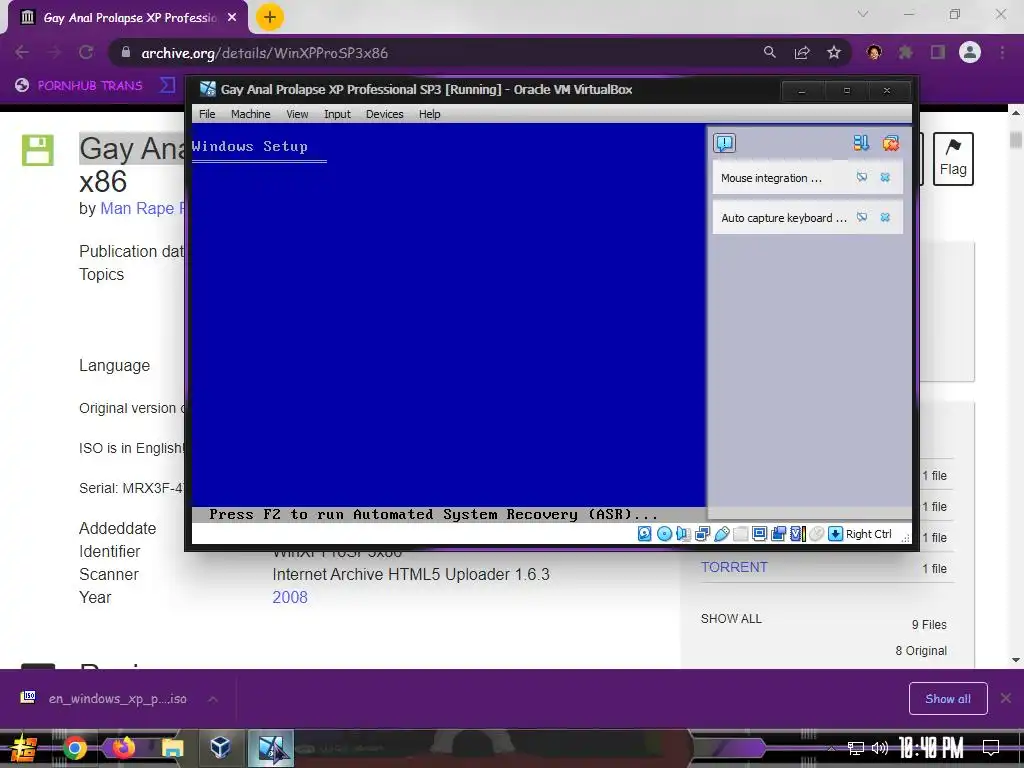This screenshot has height=768, width=1024.
Task: Dismiss the Mouse integration notification
Action: pyautogui.click(x=885, y=177)
